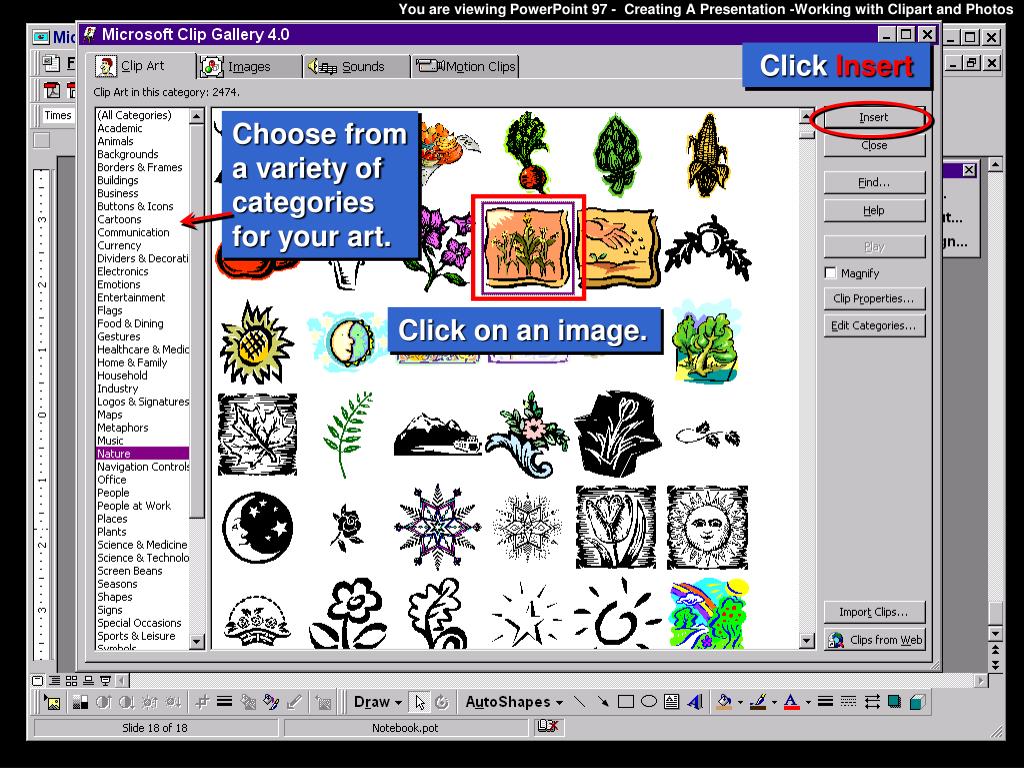Click the 3-D icon
Viewport: 1024px width, 768px height.
point(918,702)
